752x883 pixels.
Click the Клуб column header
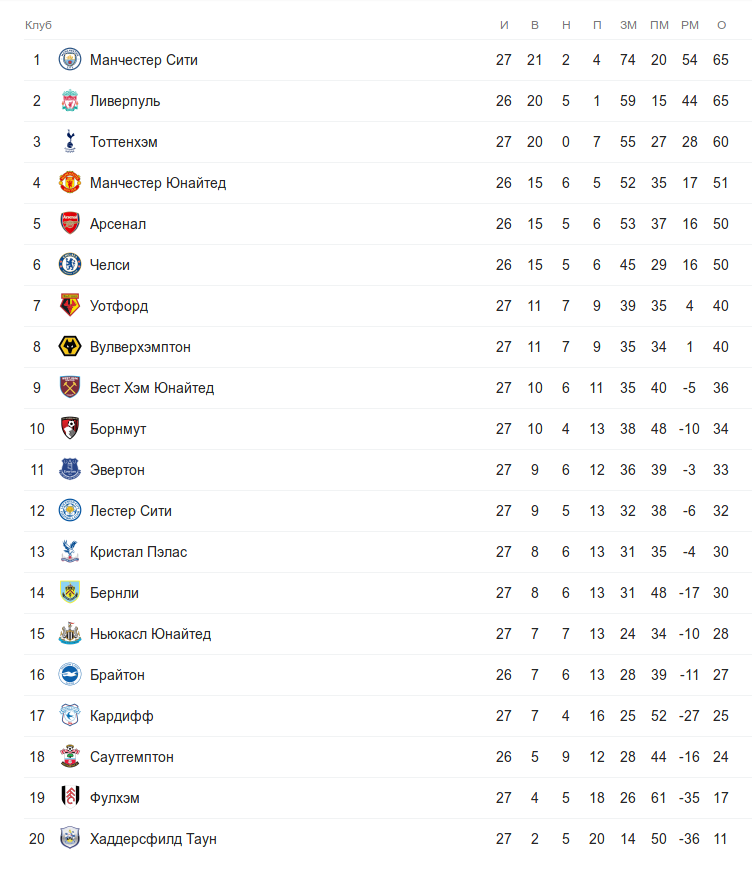pos(38,25)
